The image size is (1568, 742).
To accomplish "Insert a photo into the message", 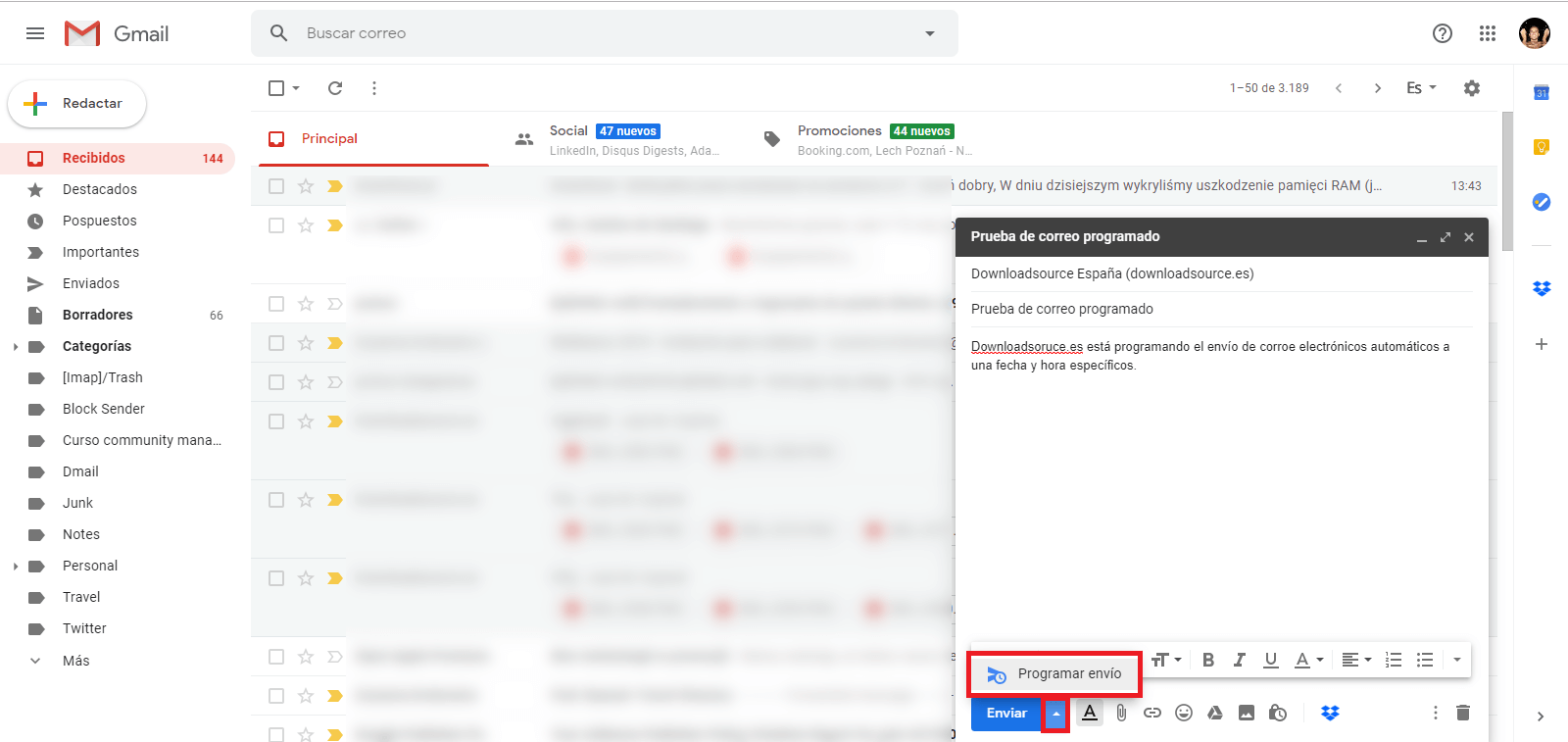I will (1247, 713).
